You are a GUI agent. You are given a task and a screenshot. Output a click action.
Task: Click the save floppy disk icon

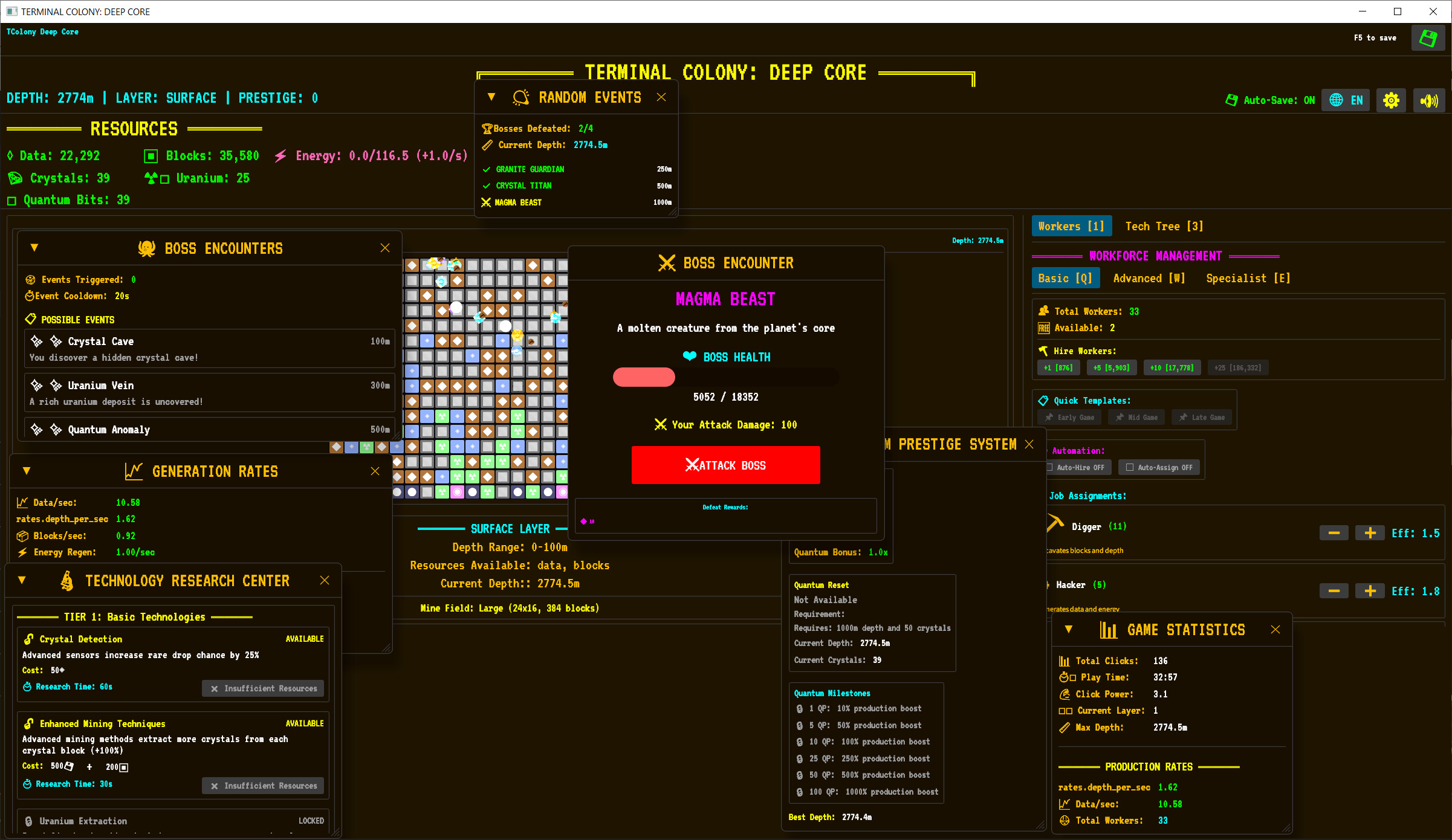[x=1428, y=37]
